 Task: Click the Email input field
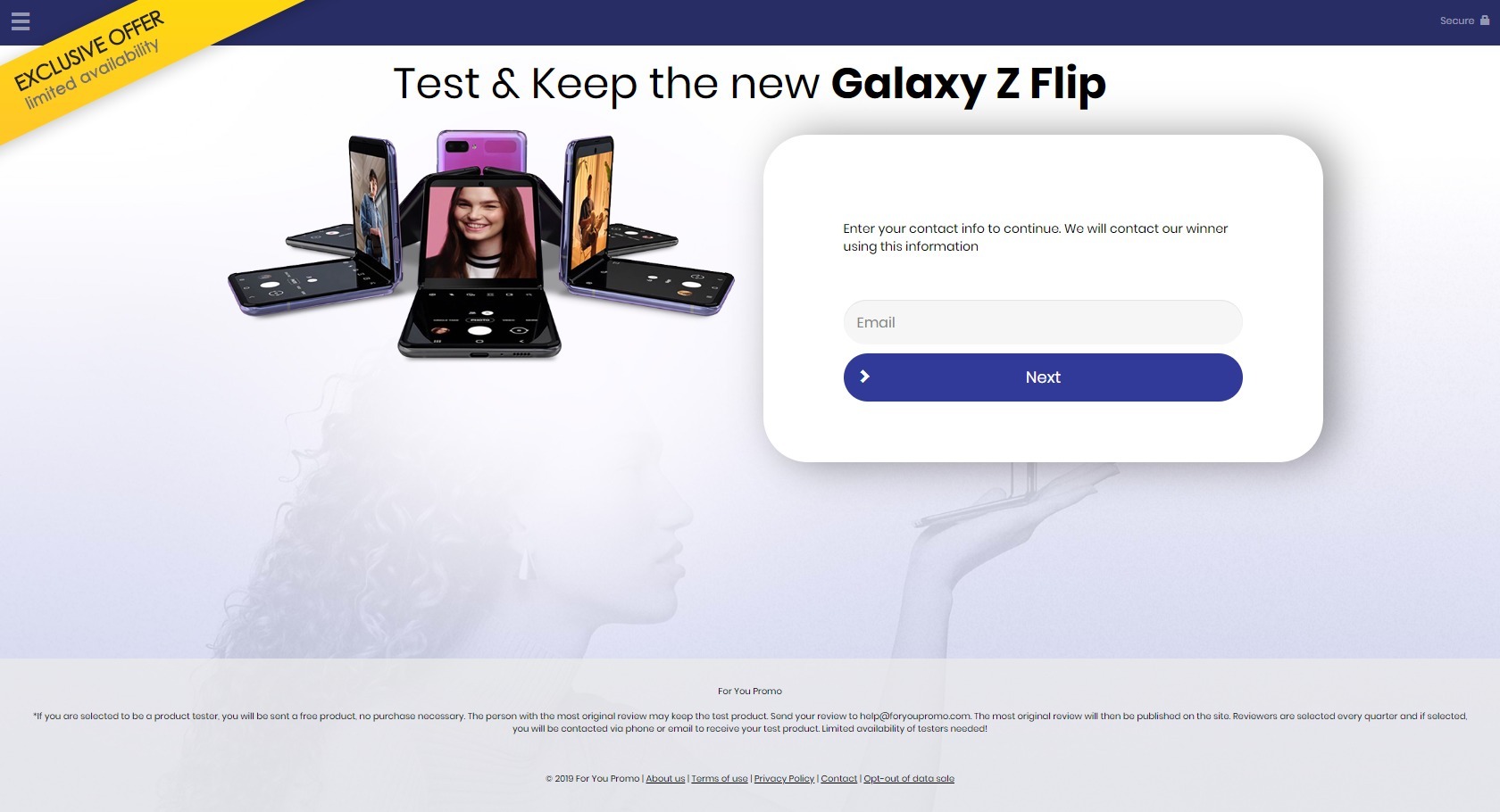[1043, 322]
